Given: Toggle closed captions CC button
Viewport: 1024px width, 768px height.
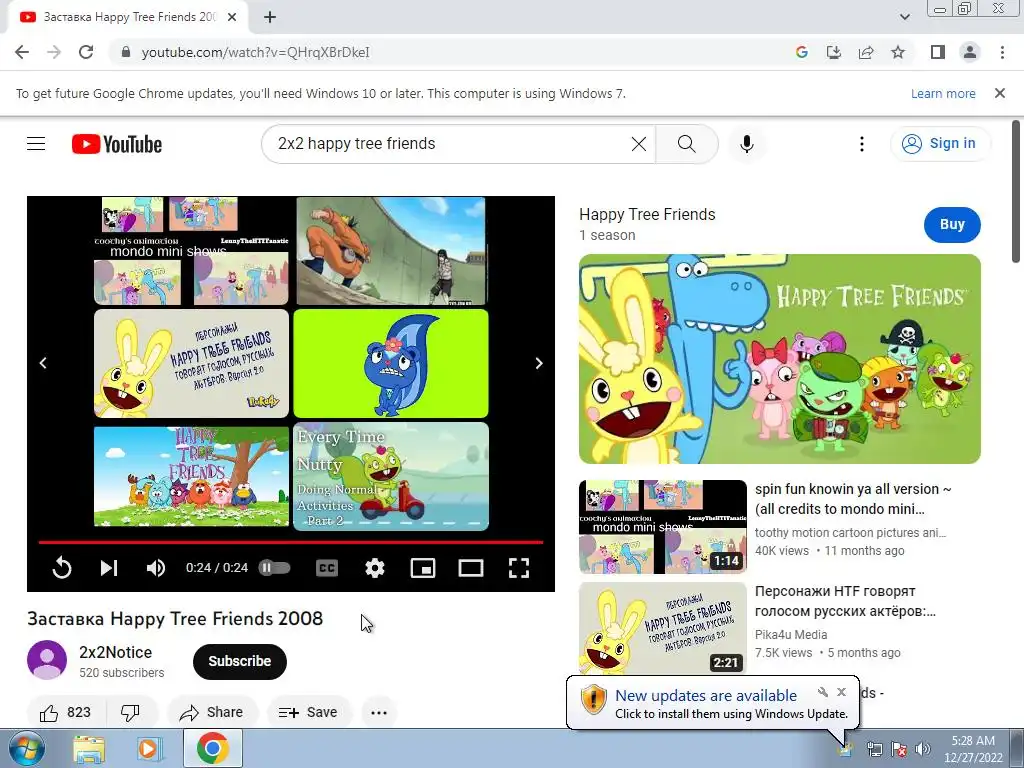Looking at the screenshot, I should 327,568.
